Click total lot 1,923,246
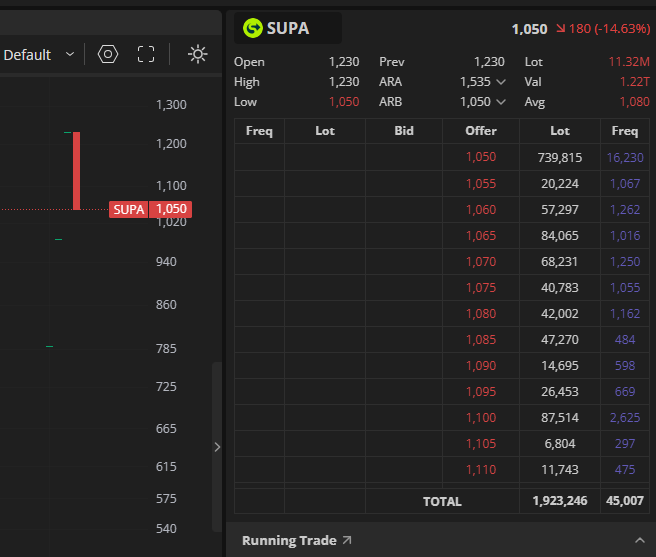 tap(560, 501)
